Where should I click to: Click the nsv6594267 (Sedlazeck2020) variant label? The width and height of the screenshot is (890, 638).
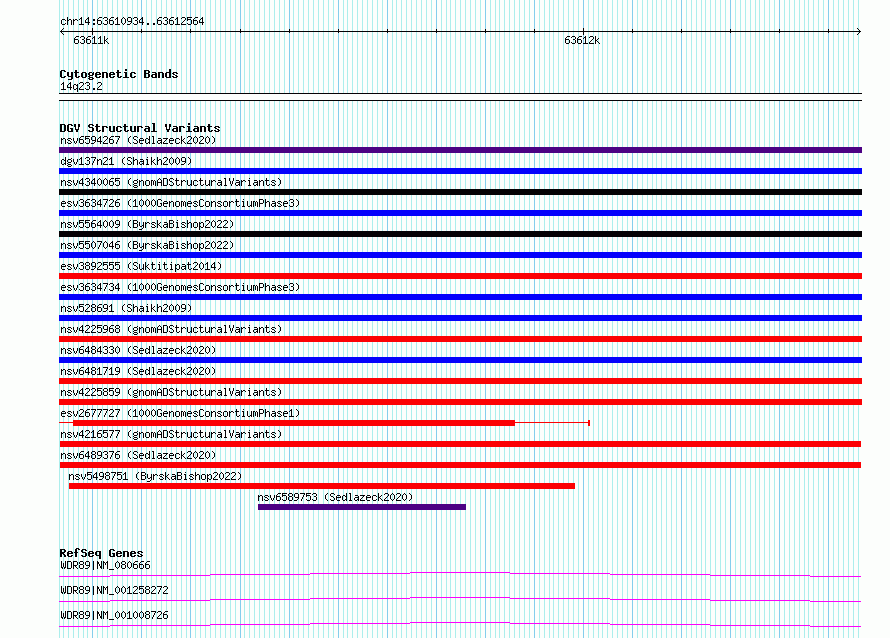pyautogui.click(x=138, y=140)
